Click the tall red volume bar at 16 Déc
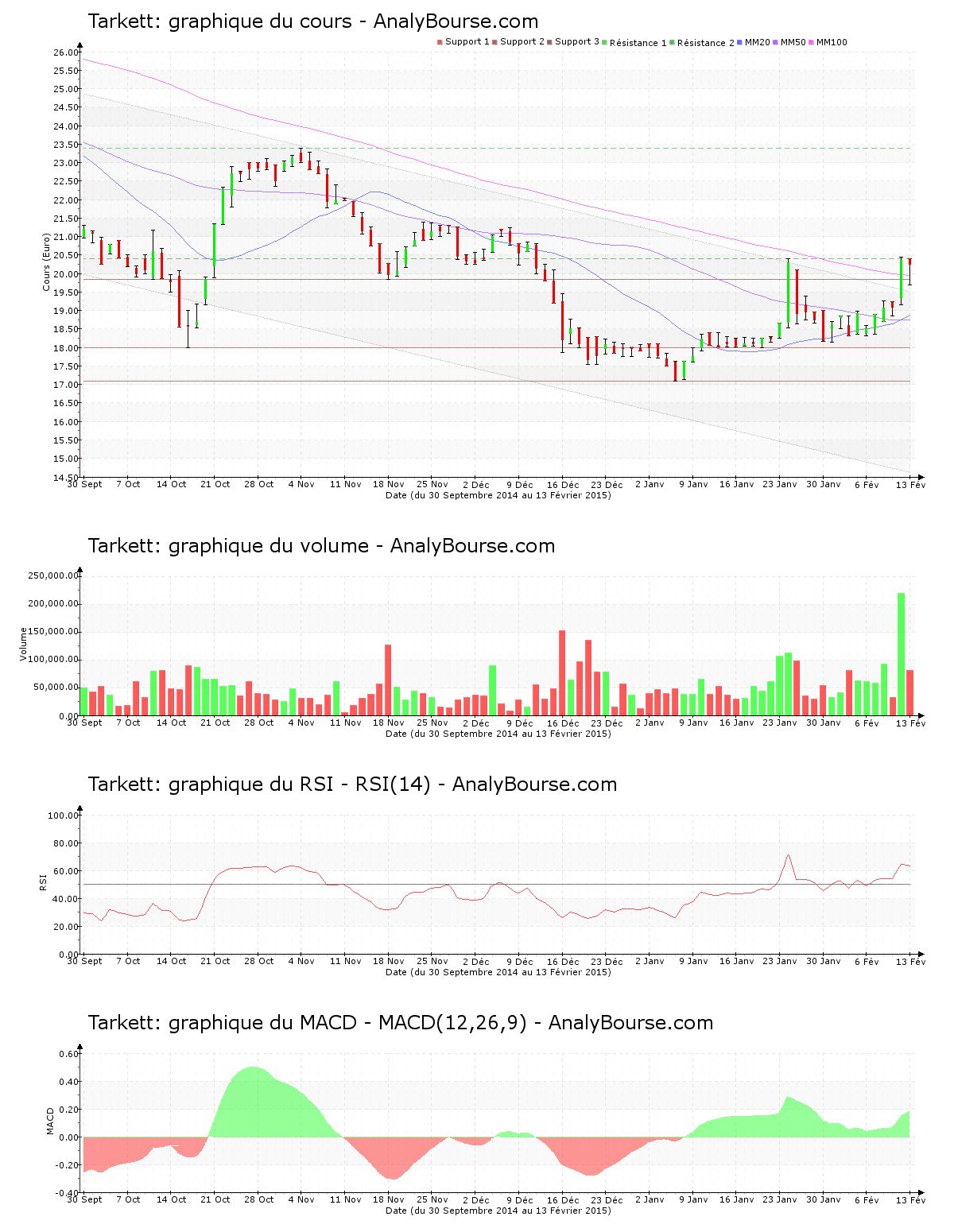This screenshot has width=954, height=1232. [x=562, y=673]
